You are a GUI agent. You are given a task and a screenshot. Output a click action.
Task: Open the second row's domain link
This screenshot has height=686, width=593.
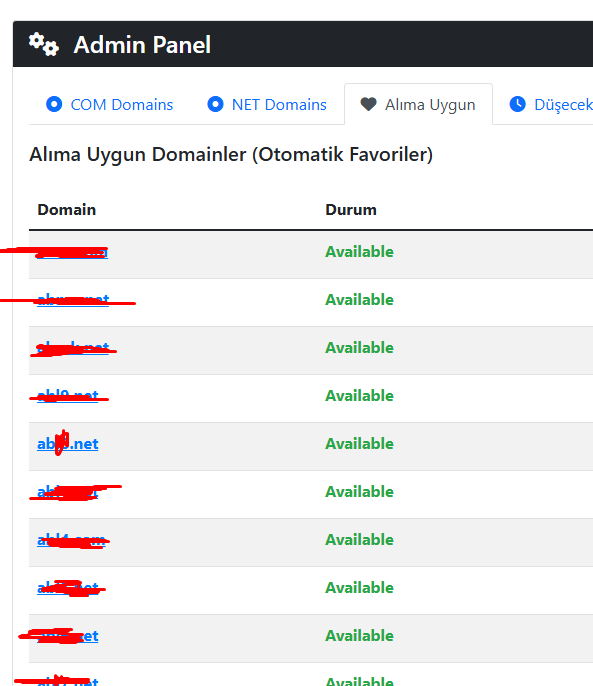(x=73, y=300)
